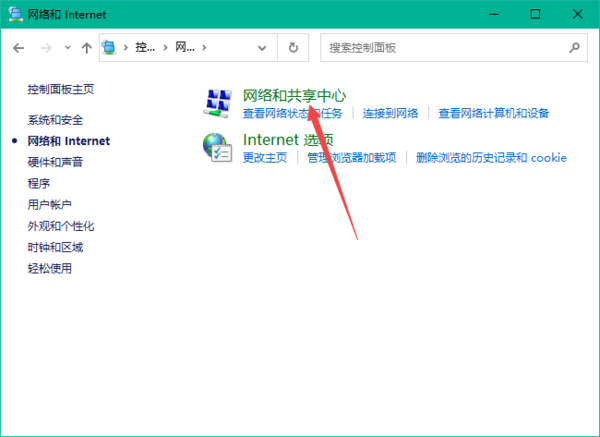Expand the chevron after the 网... breadcrumb
The height and width of the screenshot is (437, 600).
tap(205, 47)
